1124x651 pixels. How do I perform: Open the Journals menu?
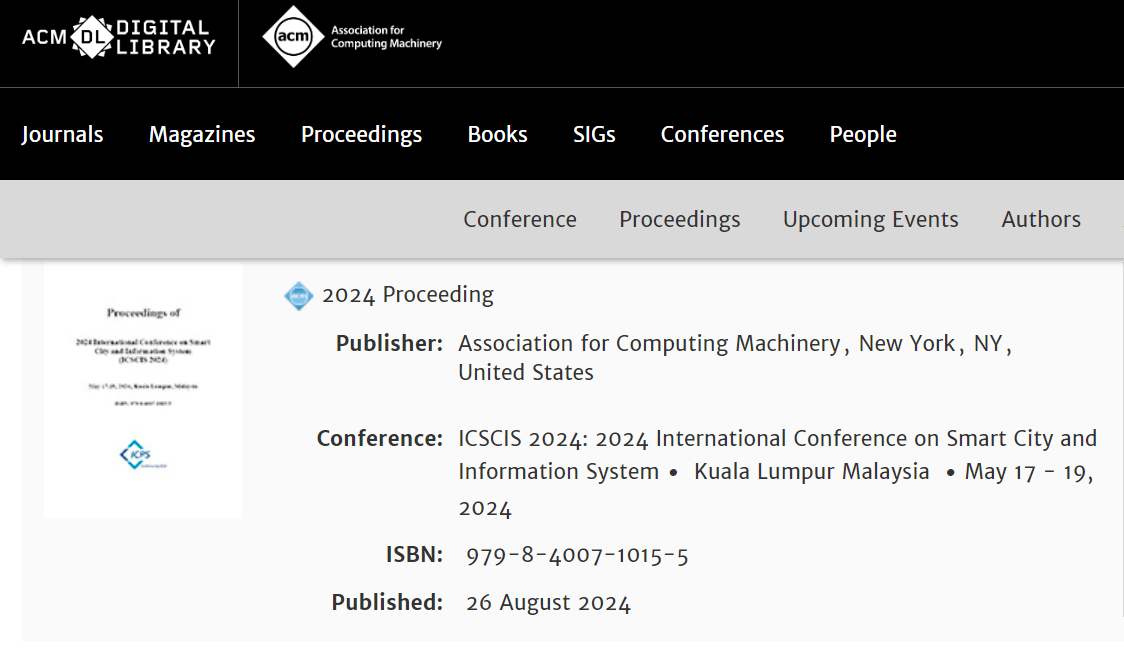(62, 134)
